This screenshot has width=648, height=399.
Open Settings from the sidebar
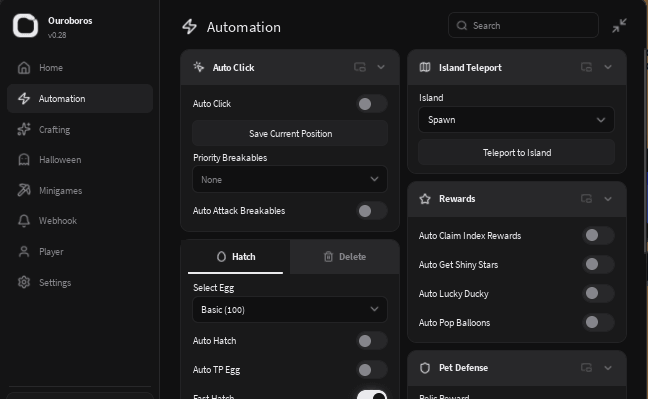click(80, 282)
